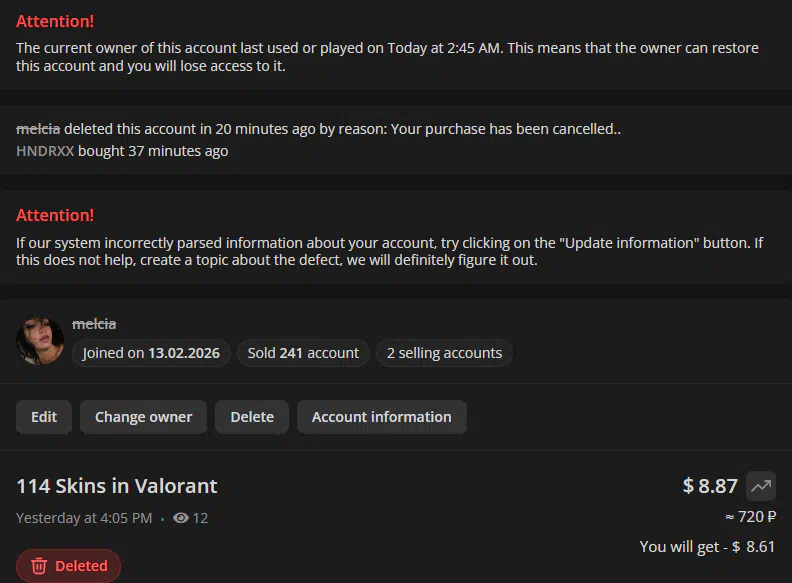Open melcia's profile from the deletion notice
Viewport: 792px width, 583px height.
[x=38, y=129]
